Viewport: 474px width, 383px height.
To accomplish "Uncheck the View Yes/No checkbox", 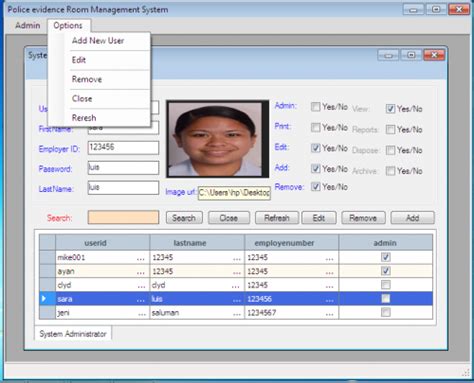I will (x=390, y=109).
